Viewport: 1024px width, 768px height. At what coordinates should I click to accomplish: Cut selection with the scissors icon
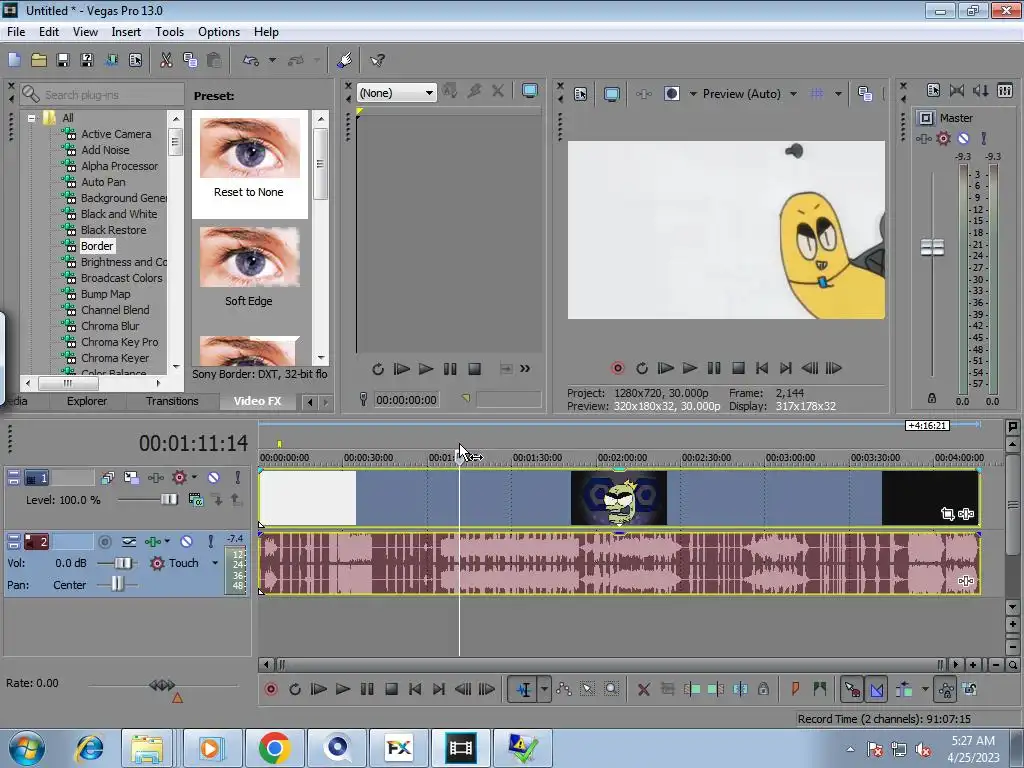pos(166,60)
